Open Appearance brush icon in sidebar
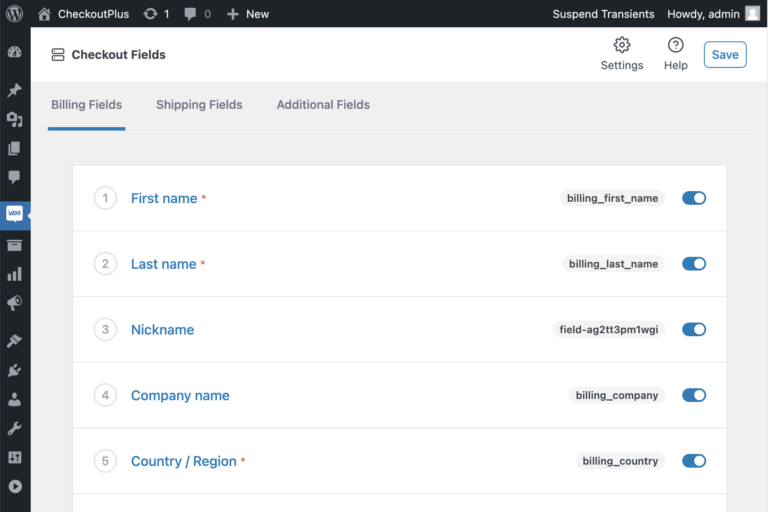 point(15,341)
